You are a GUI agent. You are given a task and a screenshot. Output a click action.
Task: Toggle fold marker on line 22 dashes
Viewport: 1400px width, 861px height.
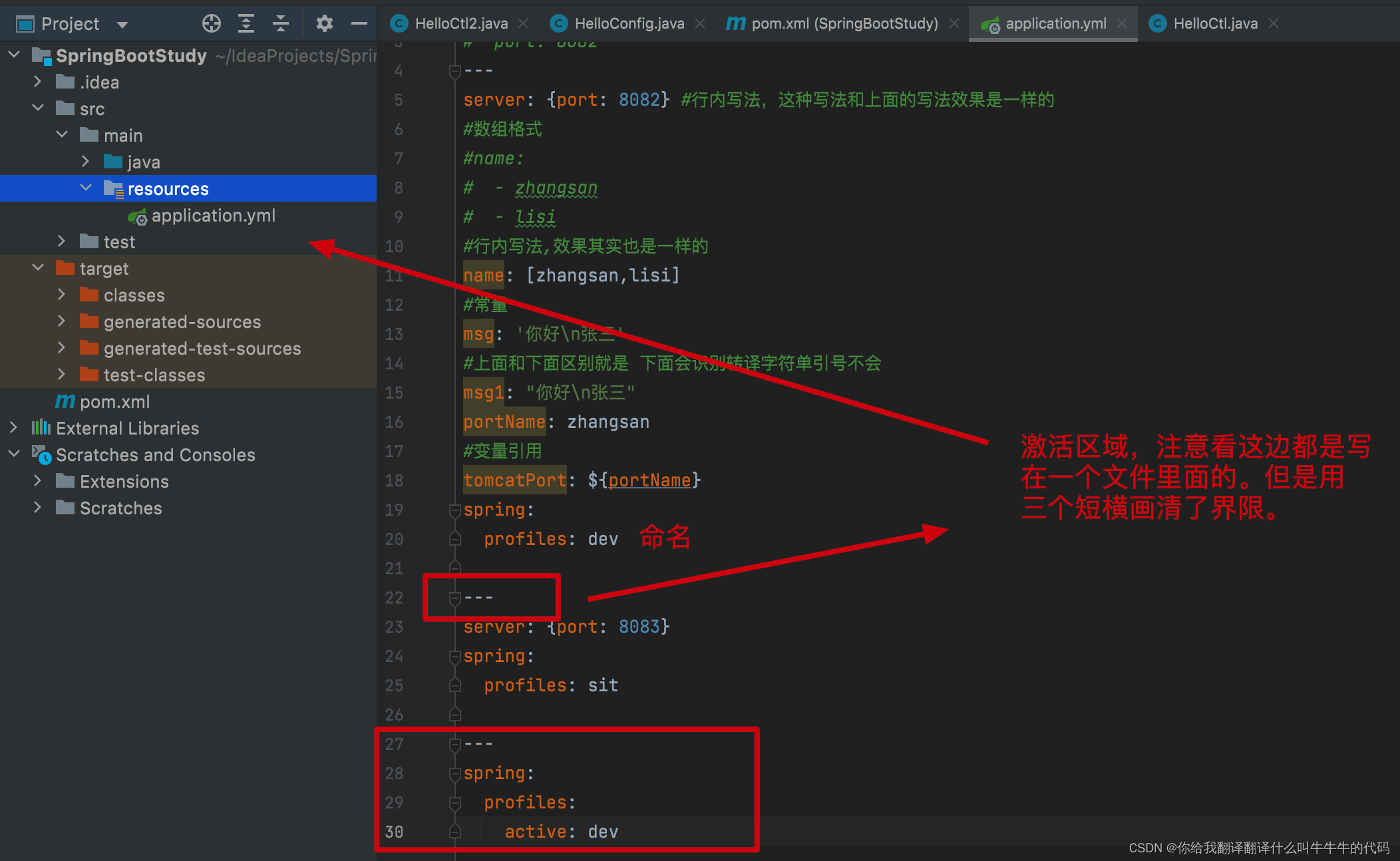pyautogui.click(x=455, y=598)
